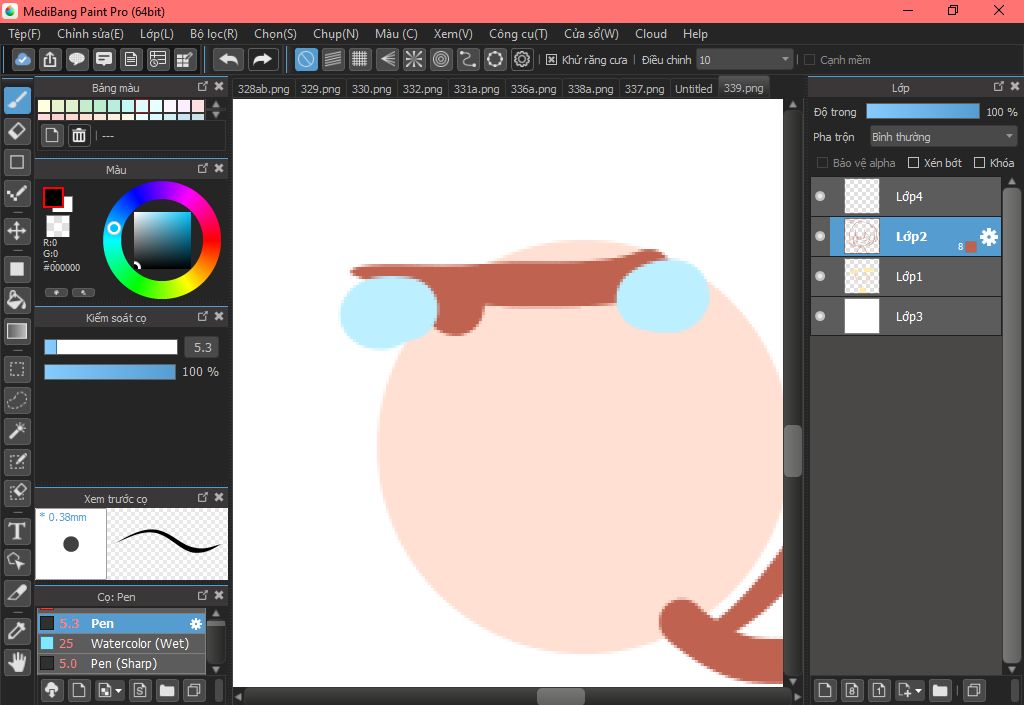The image size is (1024, 705).
Task: Hide layer Lớp1
Action: (x=820, y=276)
